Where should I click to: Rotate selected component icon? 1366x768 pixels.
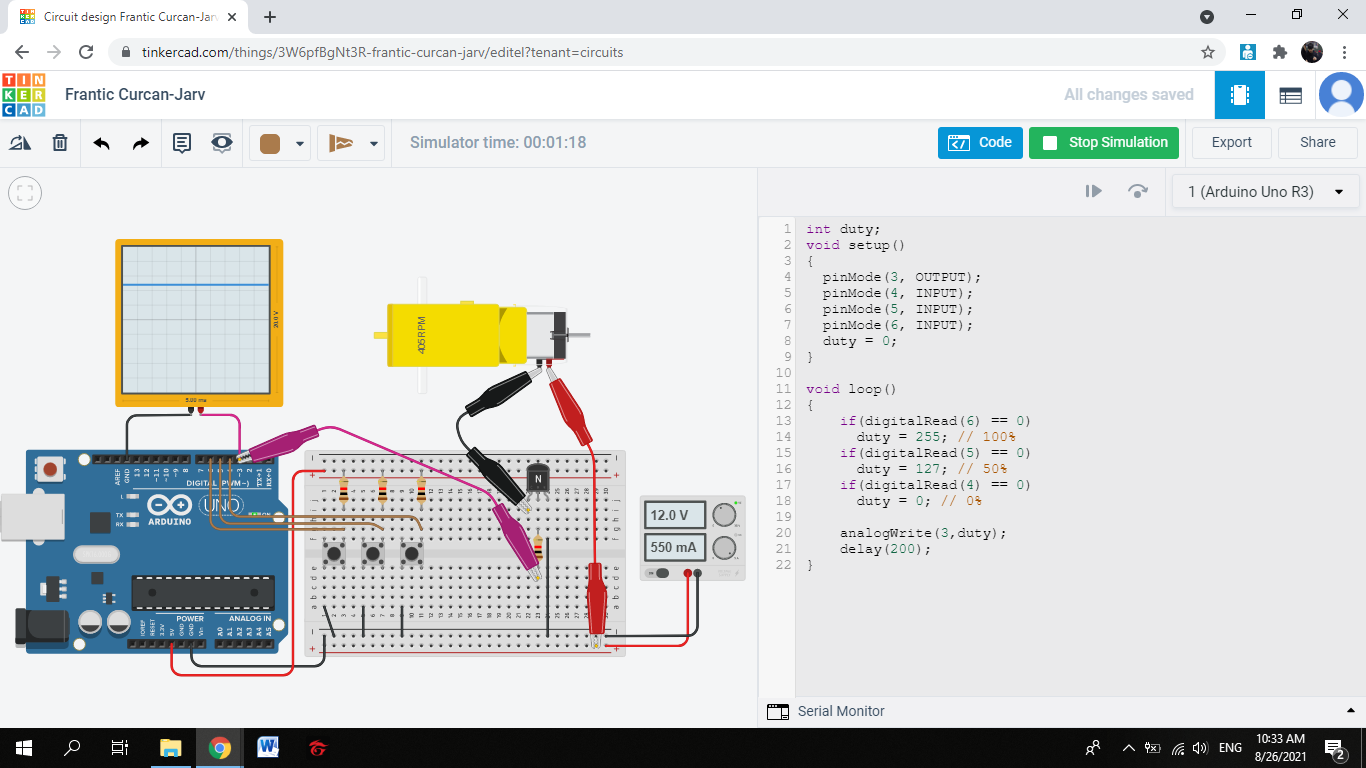point(20,143)
